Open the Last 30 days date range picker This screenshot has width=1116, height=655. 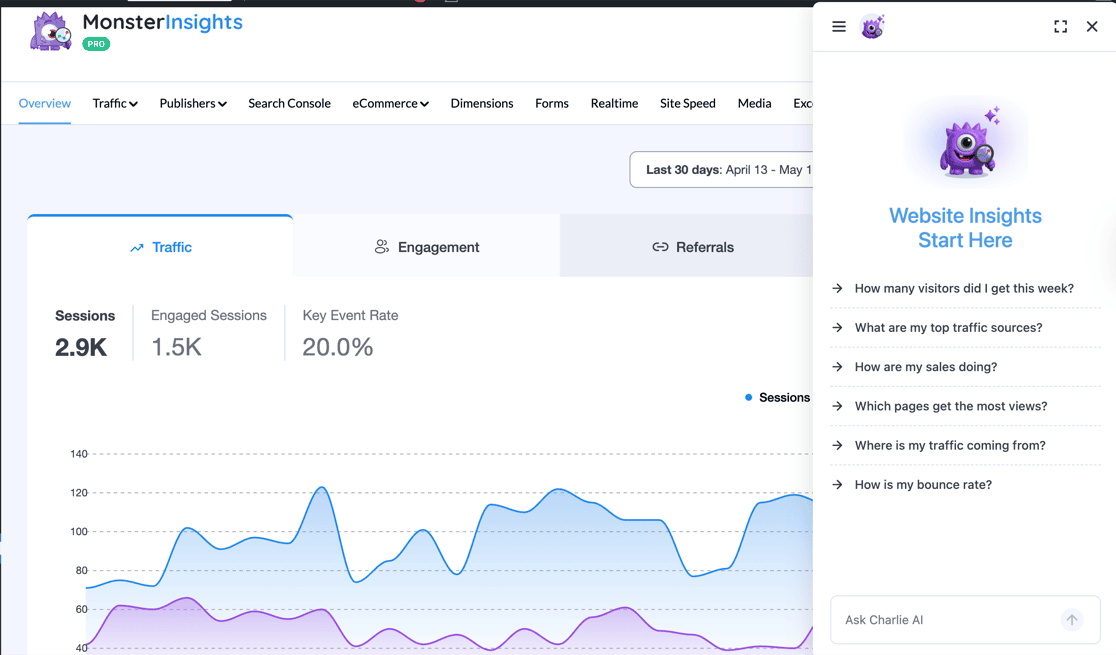pyautogui.click(x=721, y=169)
